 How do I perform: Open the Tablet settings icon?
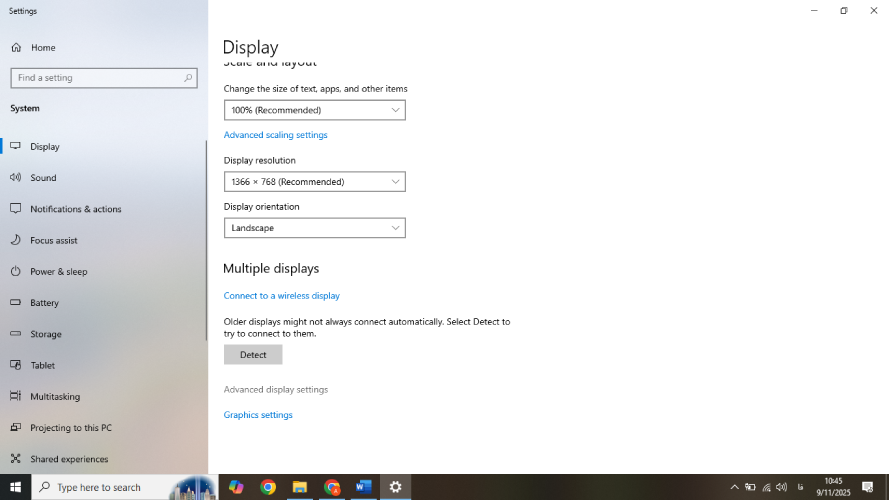coord(16,365)
